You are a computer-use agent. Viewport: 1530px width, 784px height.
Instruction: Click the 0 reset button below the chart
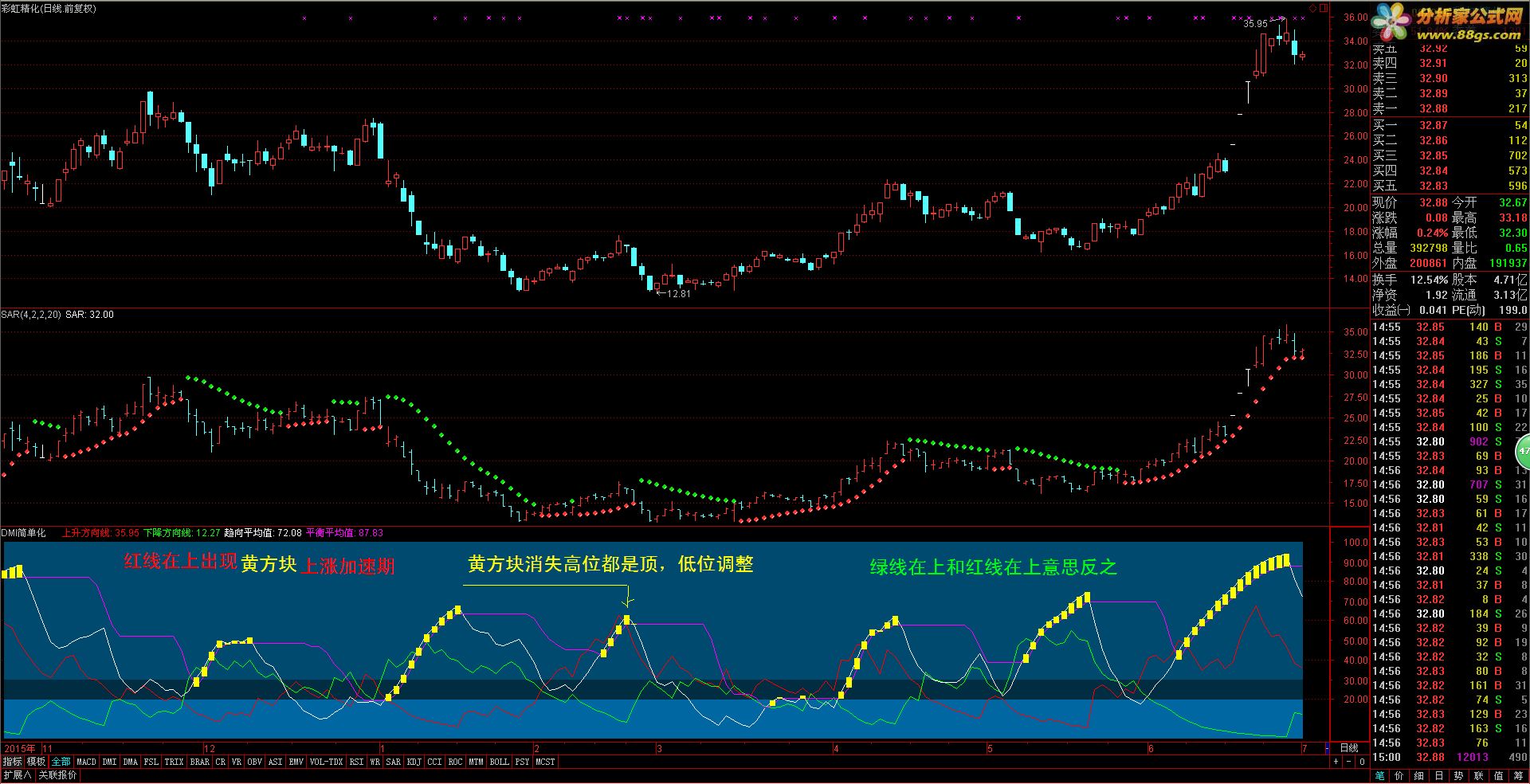pos(1362,762)
